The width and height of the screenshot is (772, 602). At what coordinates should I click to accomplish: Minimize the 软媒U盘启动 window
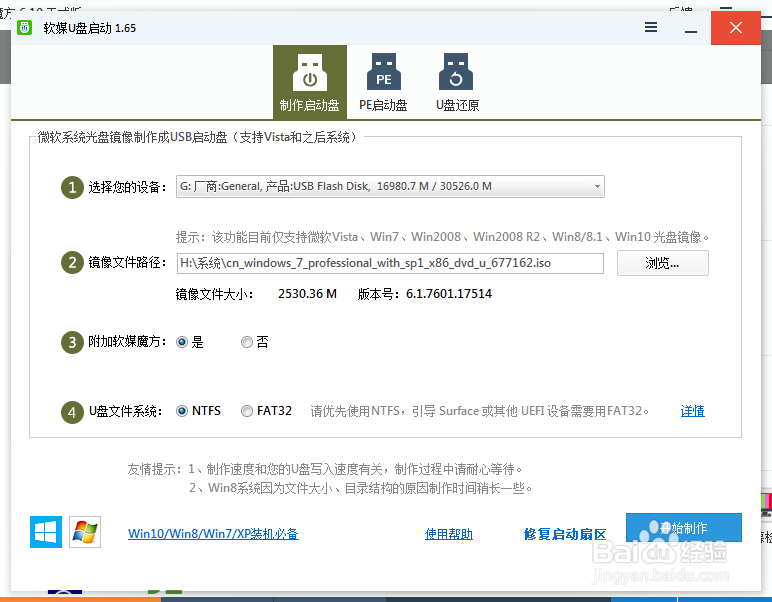691,28
